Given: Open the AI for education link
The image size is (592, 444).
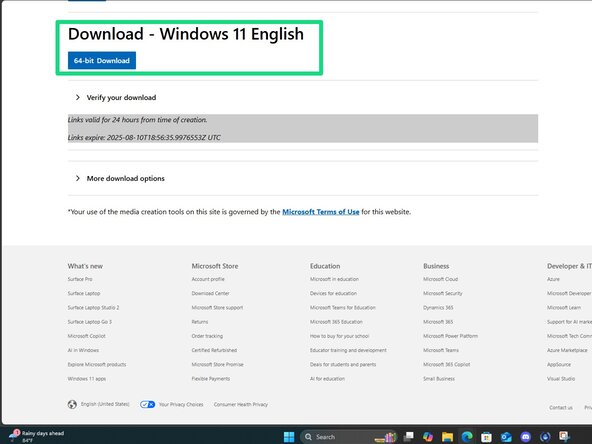Looking at the screenshot, I should pyautogui.click(x=327, y=379).
